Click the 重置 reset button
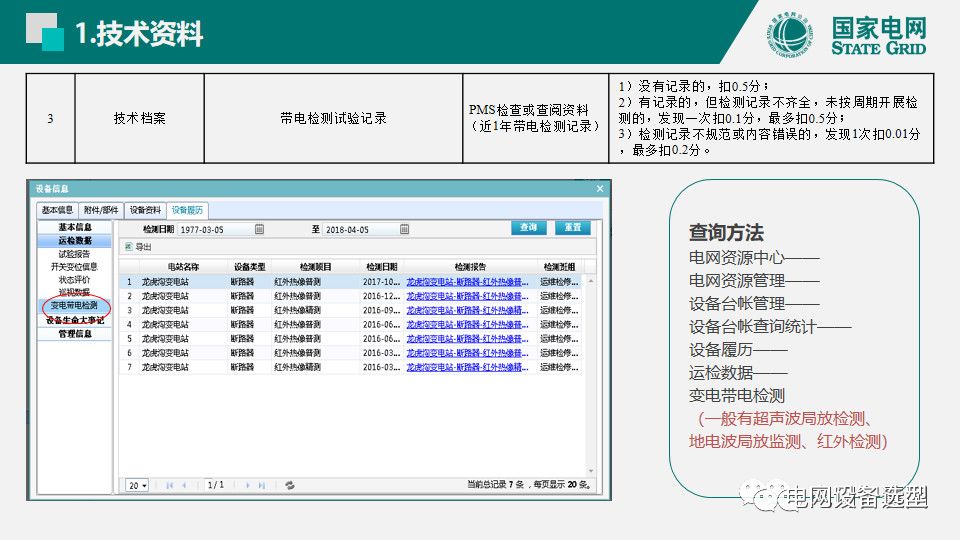 tap(572, 228)
